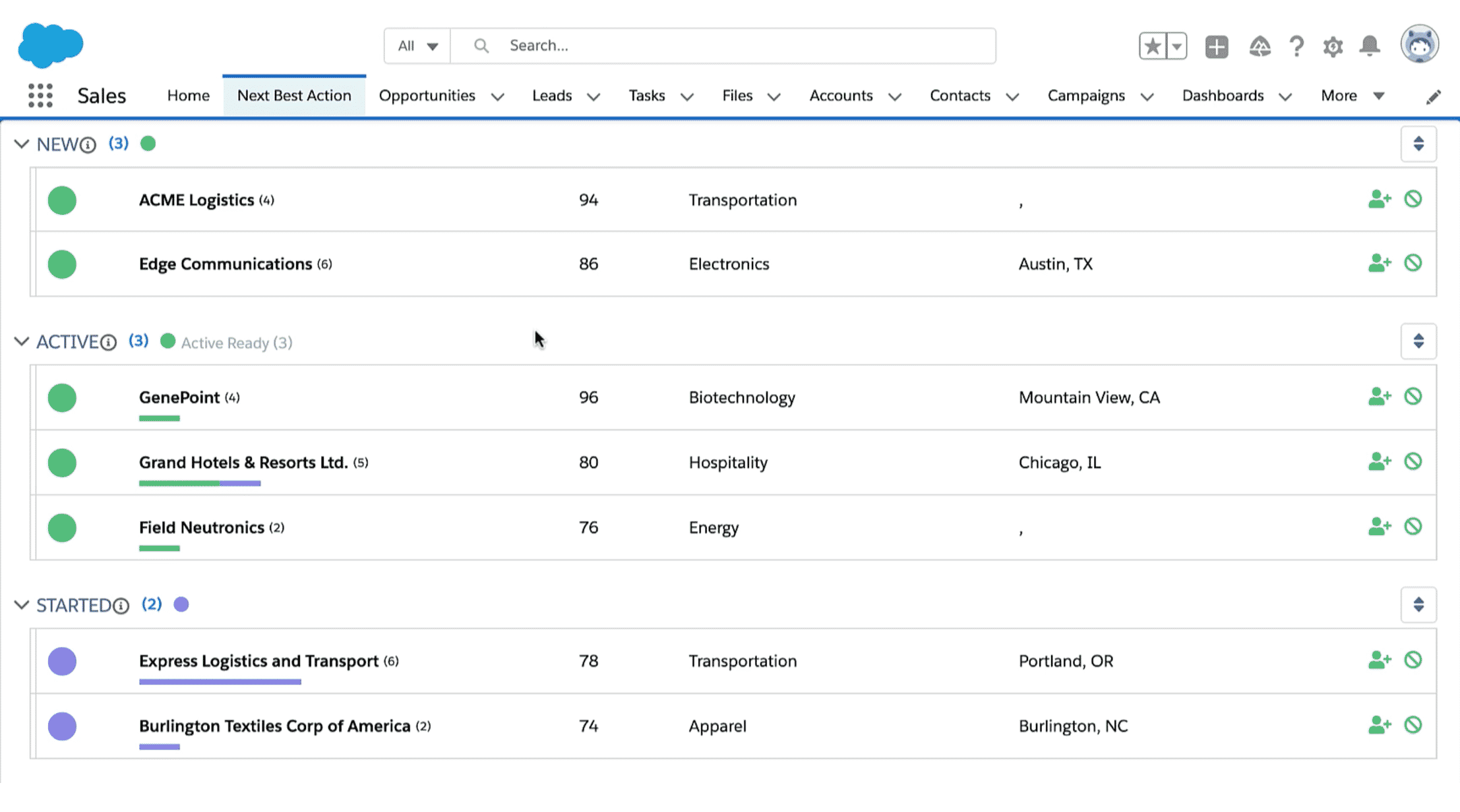The image size is (1460, 812).
Task: Open the Help question mark icon
Action: click(x=1296, y=46)
